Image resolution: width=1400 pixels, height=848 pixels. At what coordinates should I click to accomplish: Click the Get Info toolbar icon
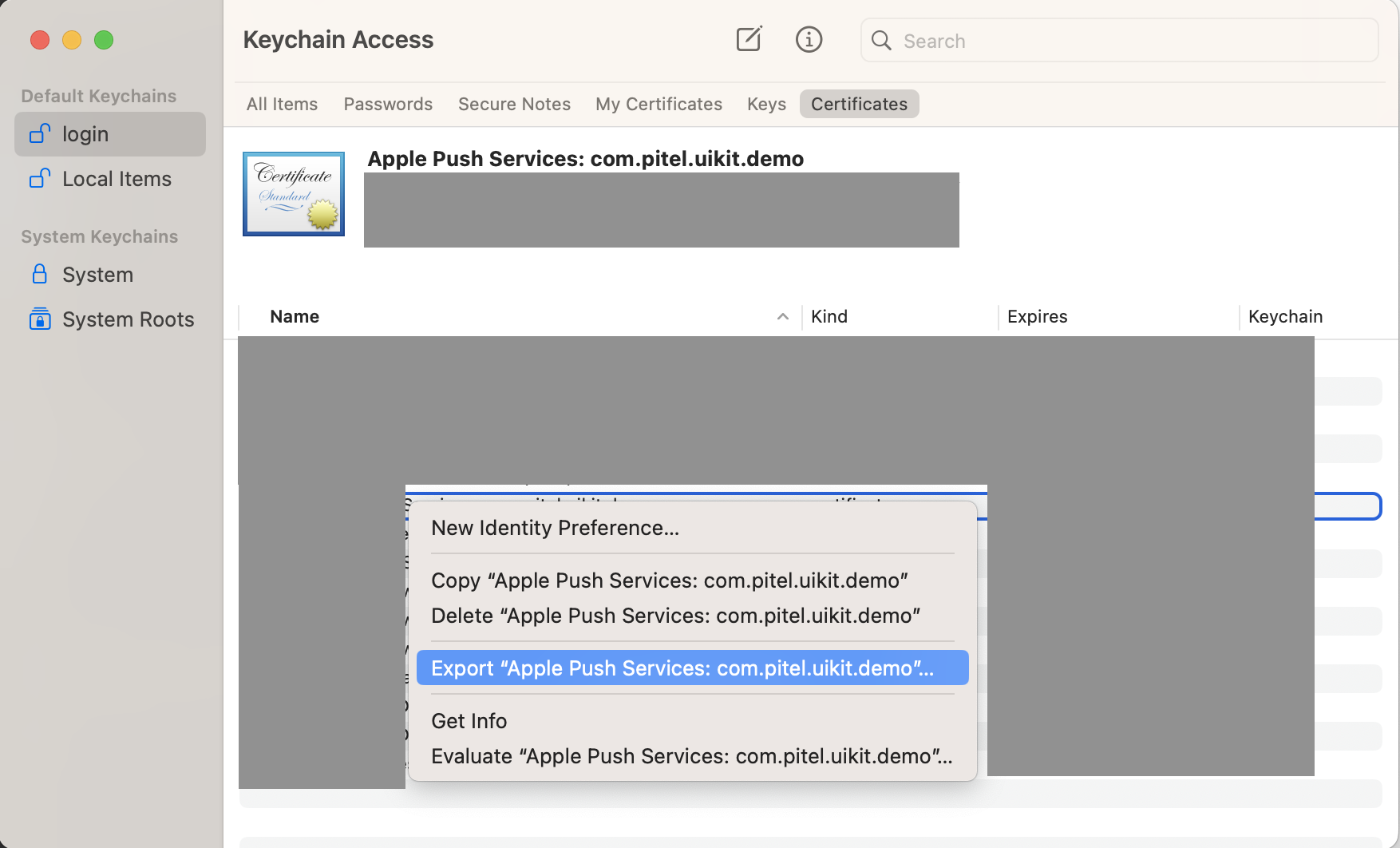pos(809,39)
